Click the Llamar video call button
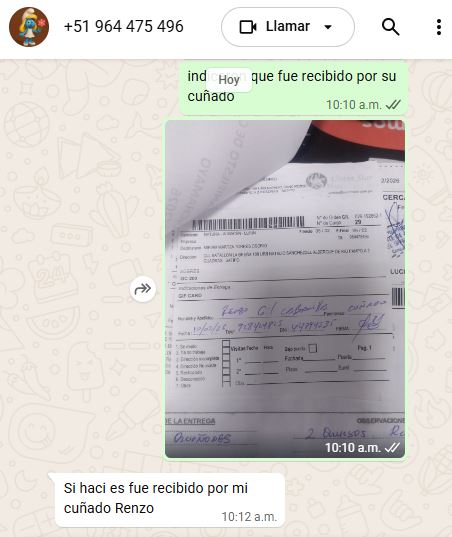 [x=288, y=27]
